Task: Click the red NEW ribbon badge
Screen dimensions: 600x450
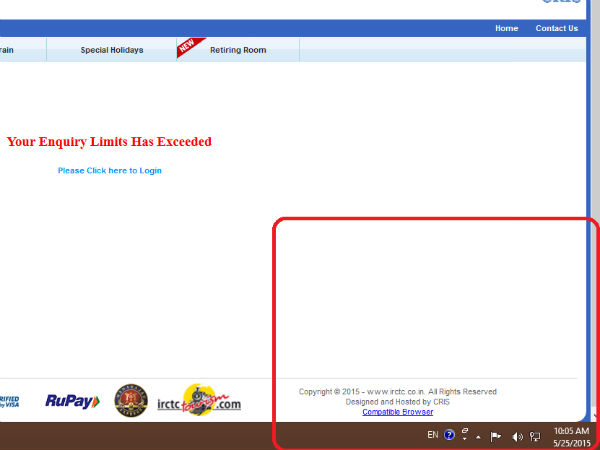Action: click(x=188, y=46)
